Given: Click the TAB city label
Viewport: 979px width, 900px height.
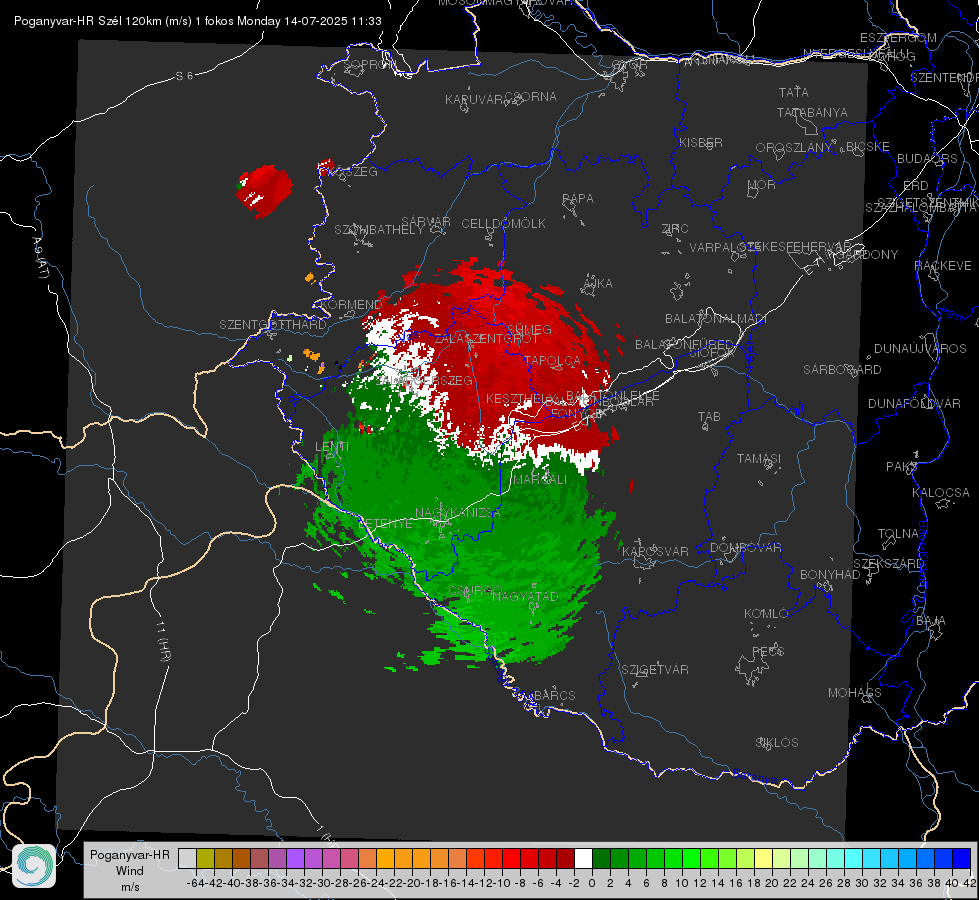Looking at the screenshot, I should 709,417.
